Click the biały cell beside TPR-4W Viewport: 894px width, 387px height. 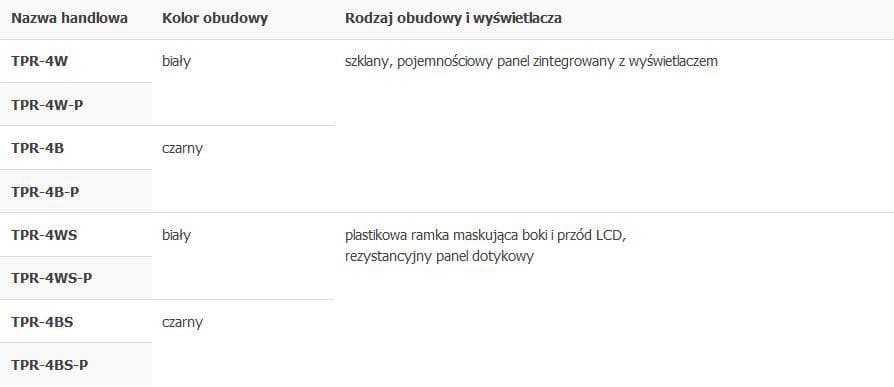(176, 62)
